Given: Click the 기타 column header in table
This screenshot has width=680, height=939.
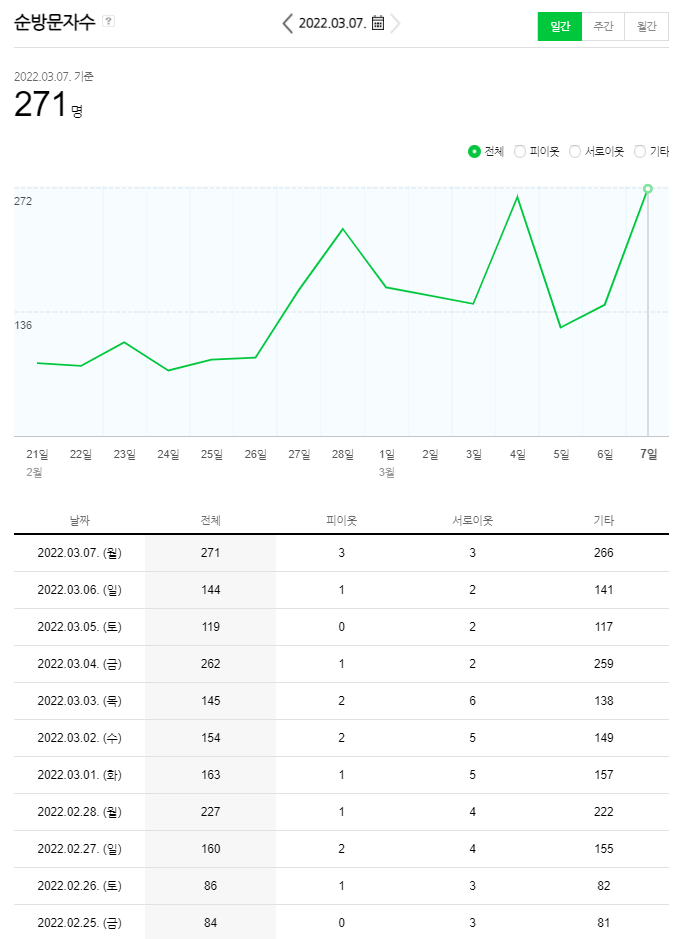Looking at the screenshot, I should pyautogui.click(x=603, y=520).
